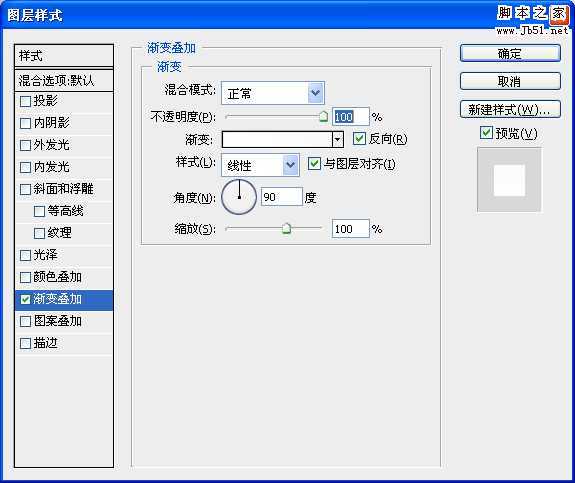Select the 投影 label in styles list
This screenshot has width=575, height=483.
(x=45, y=101)
